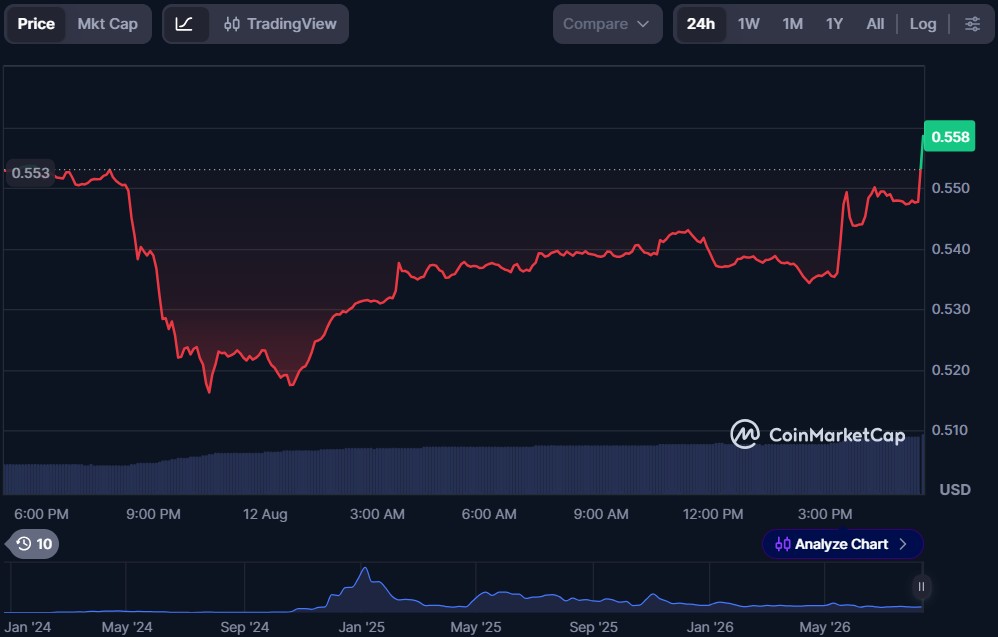Open the chart settings sliders icon
Viewport: 998px width, 637px height.
point(972,24)
